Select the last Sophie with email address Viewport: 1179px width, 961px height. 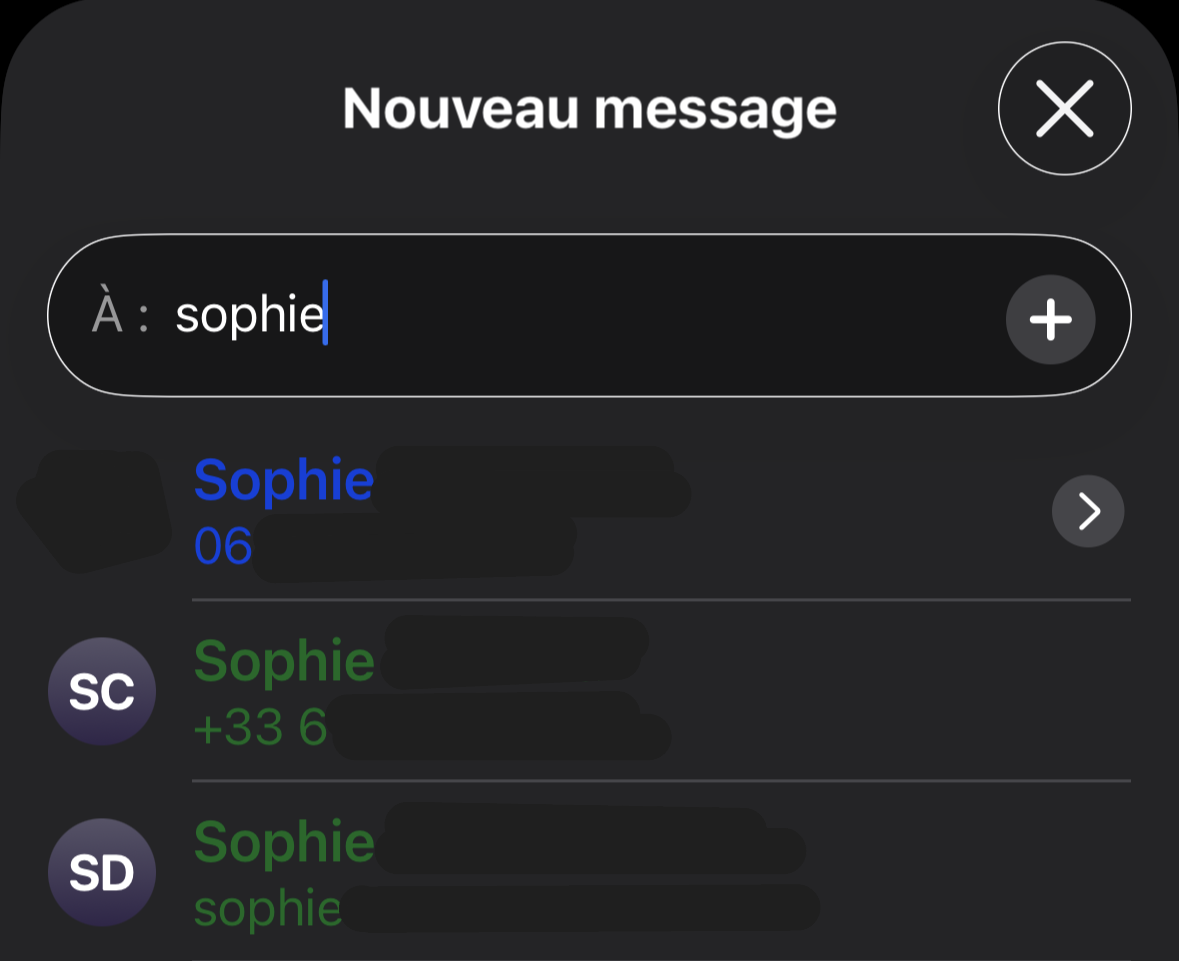click(284, 842)
